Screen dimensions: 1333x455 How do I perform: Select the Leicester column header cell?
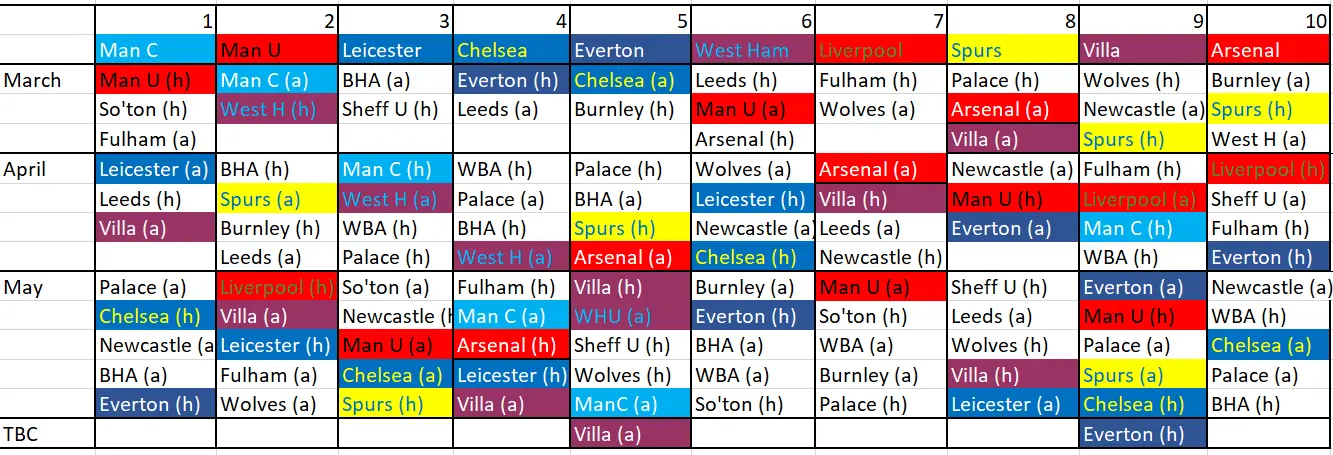(x=394, y=50)
